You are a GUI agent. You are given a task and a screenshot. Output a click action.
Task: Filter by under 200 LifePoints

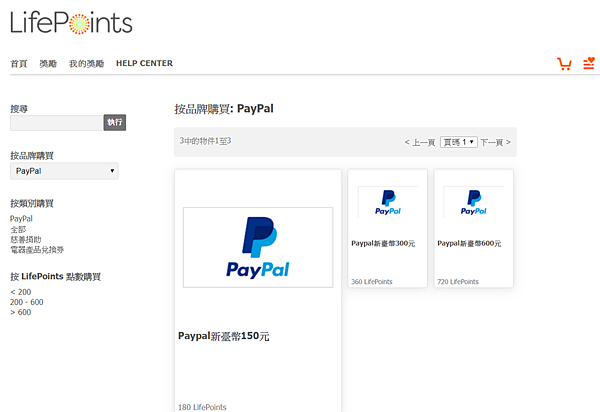pos(21,292)
